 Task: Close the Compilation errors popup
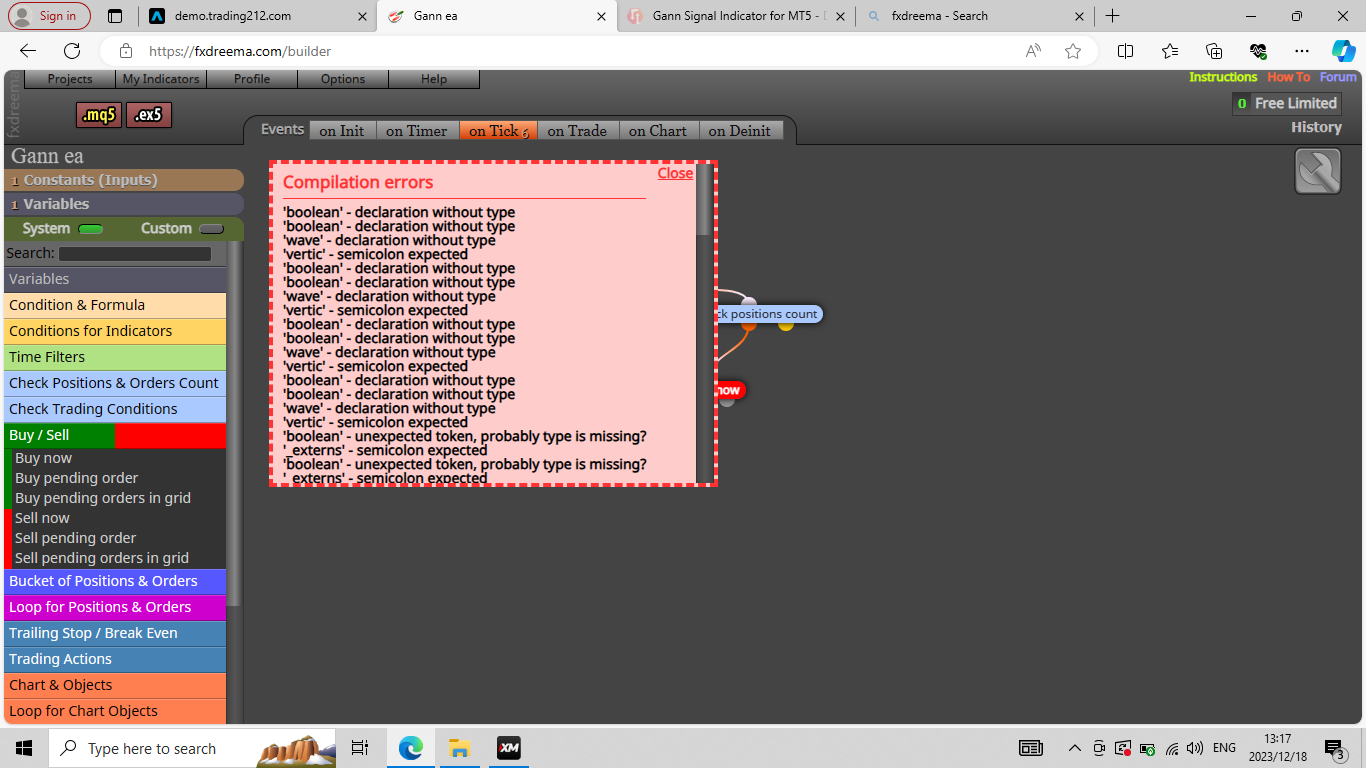click(x=675, y=173)
